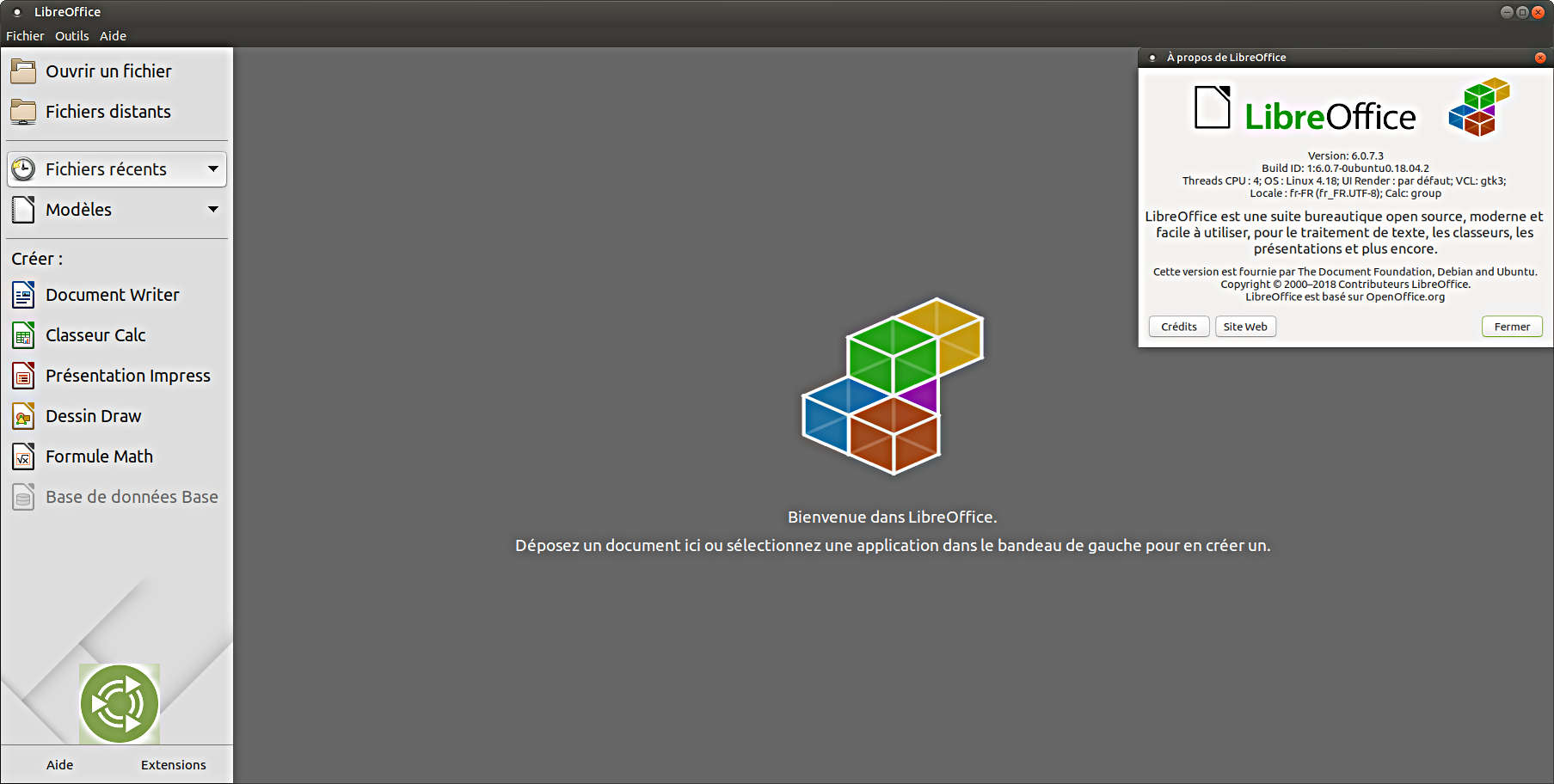Create a Document Writer
This screenshot has width=1554, height=784.
113,295
